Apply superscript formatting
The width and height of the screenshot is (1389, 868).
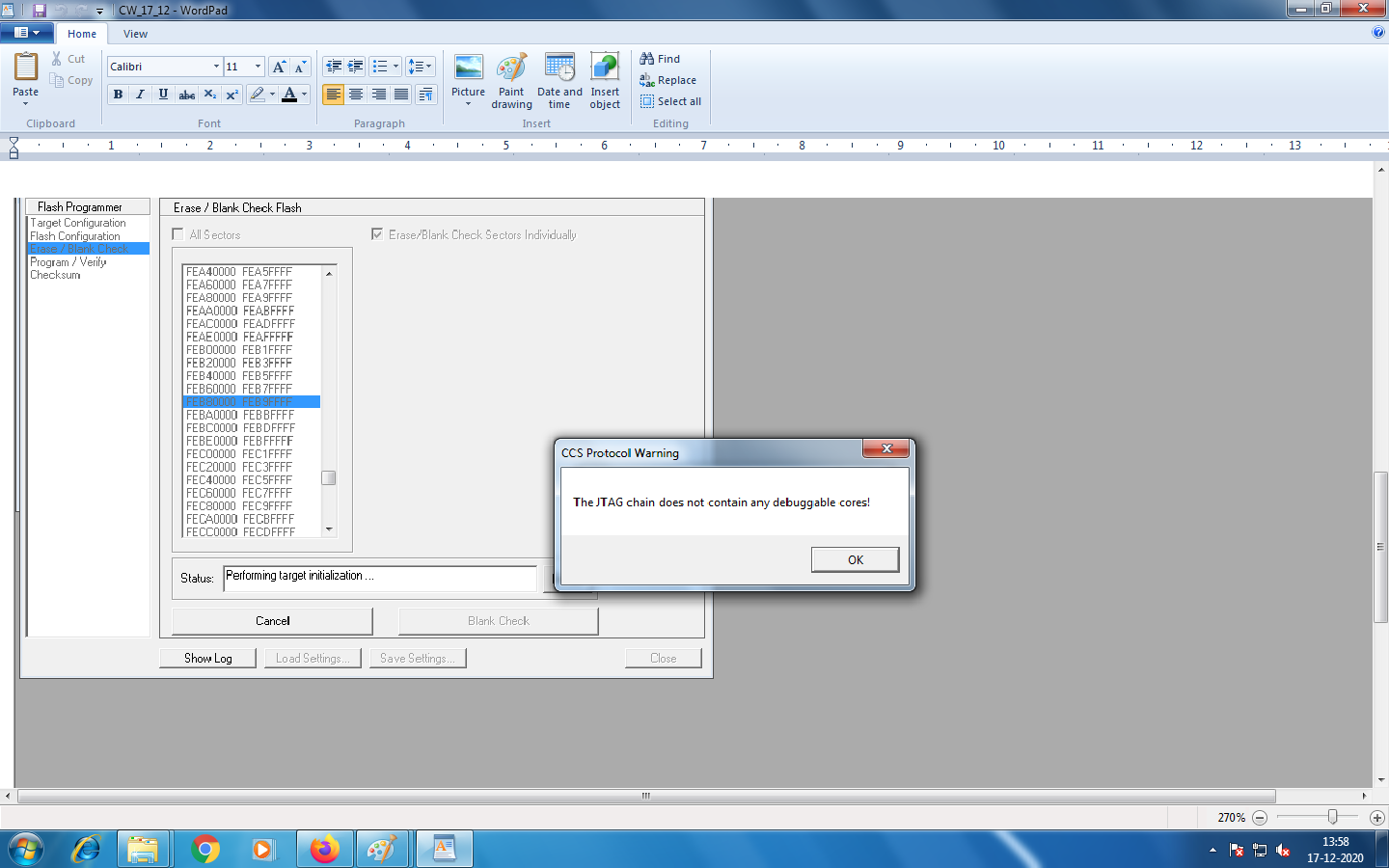231,95
